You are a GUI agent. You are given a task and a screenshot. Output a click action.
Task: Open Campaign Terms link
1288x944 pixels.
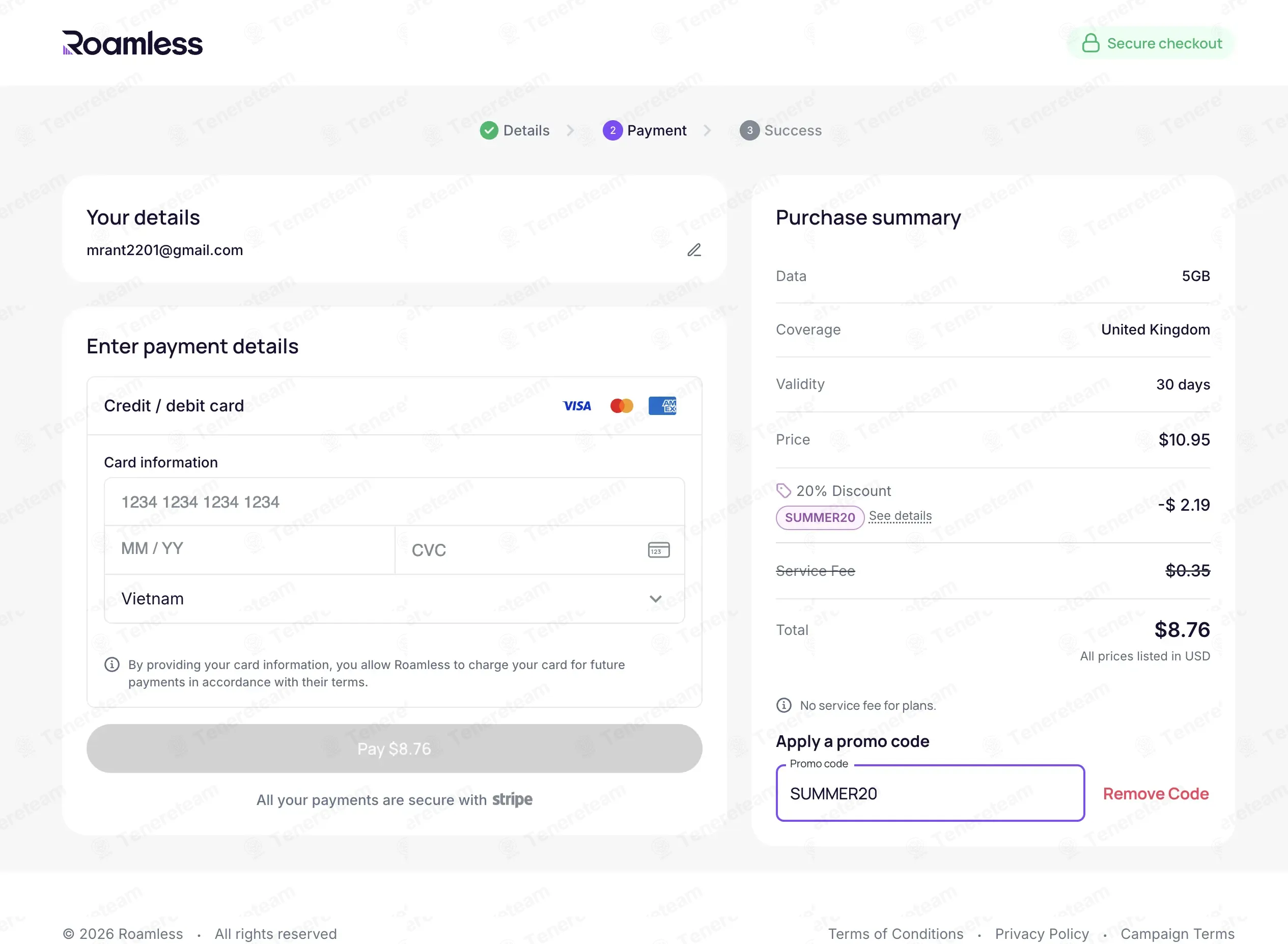(1177, 934)
